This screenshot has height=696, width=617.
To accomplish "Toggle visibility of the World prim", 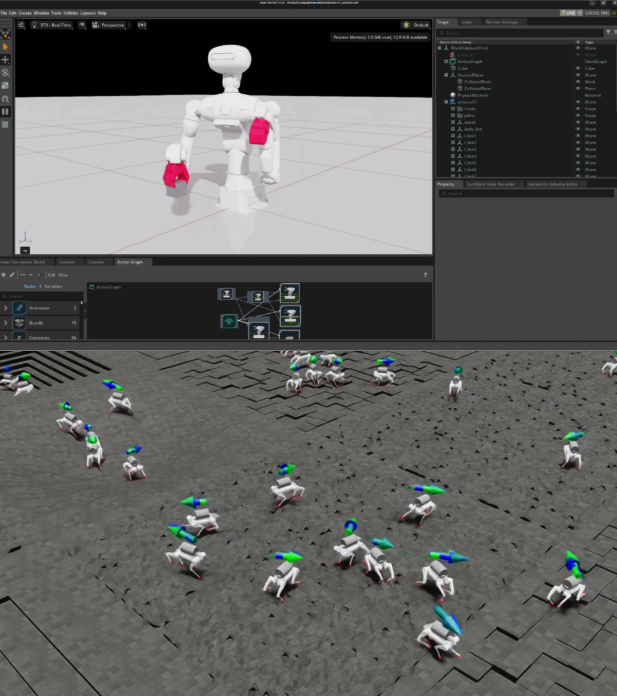I will (578, 48).
